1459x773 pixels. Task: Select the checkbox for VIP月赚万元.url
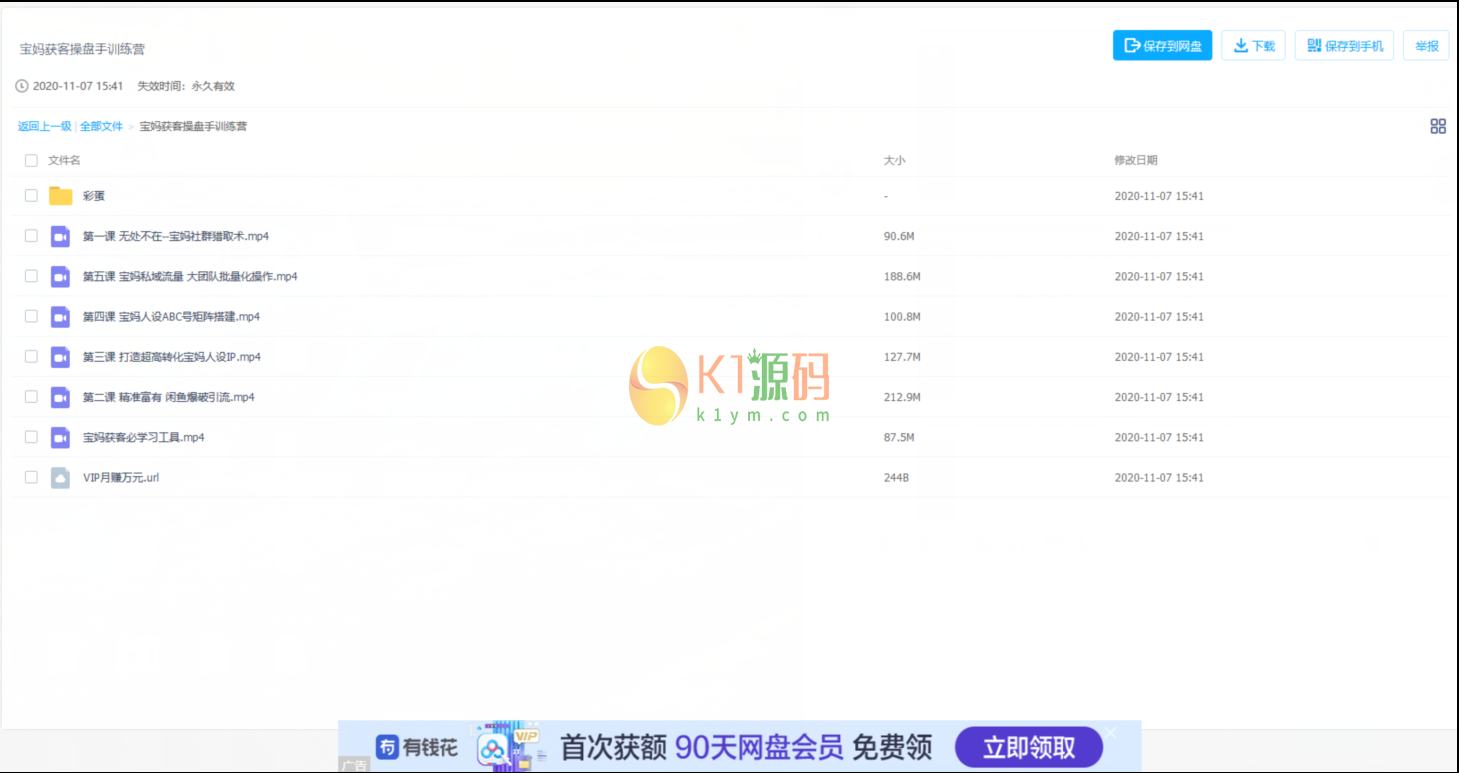click(x=31, y=478)
